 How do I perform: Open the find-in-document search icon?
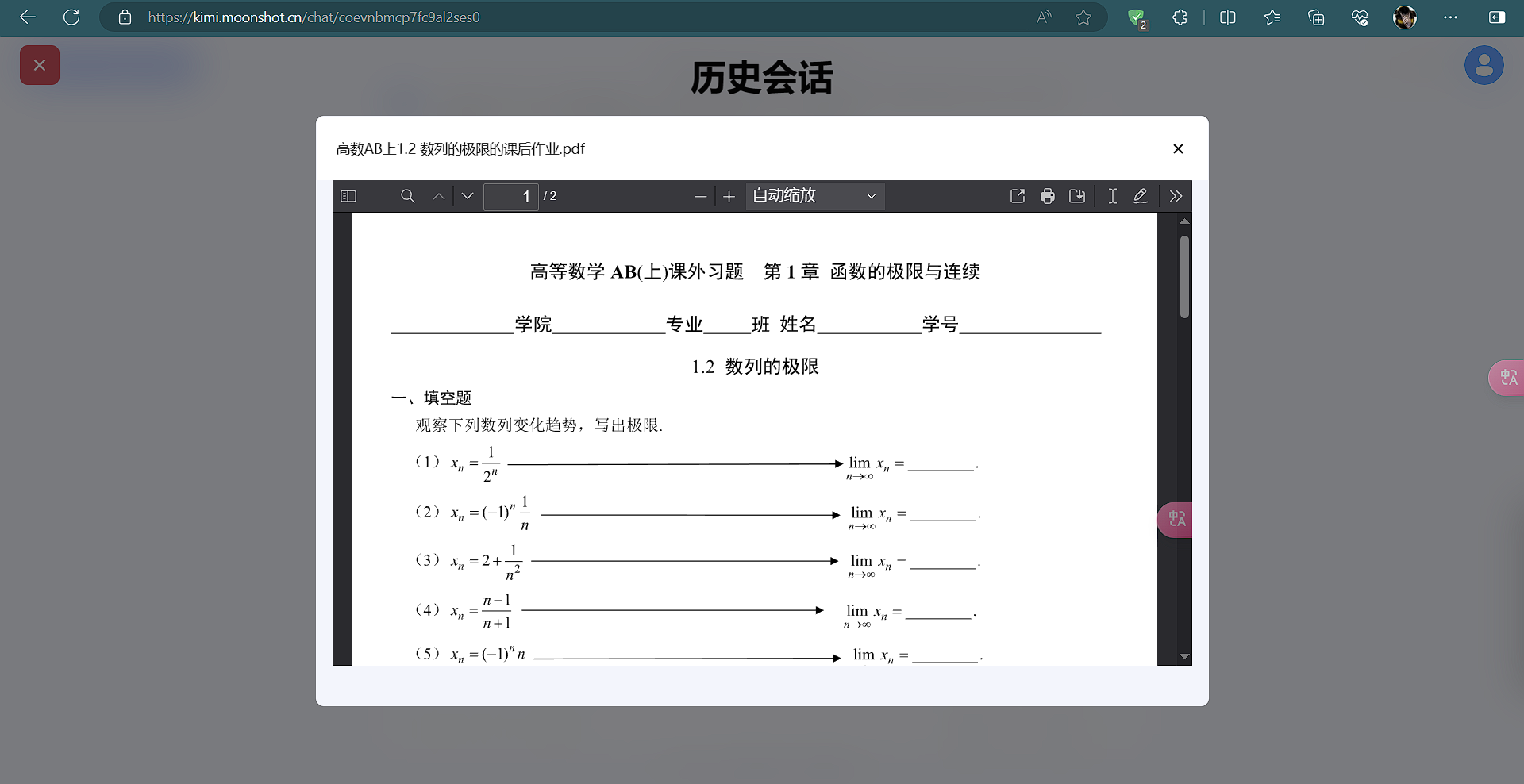point(408,196)
